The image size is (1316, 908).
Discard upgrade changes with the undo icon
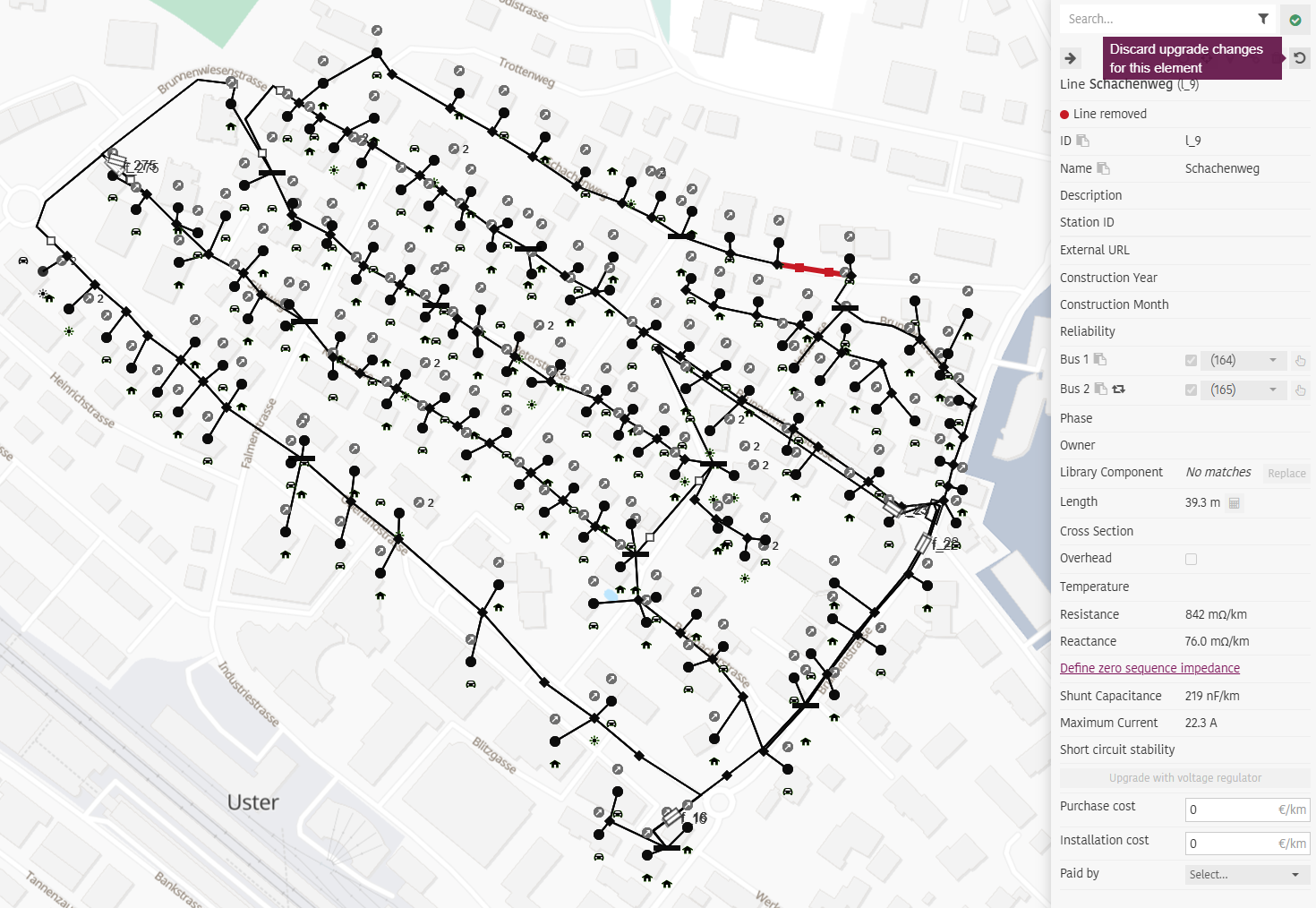pos(1299,58)
